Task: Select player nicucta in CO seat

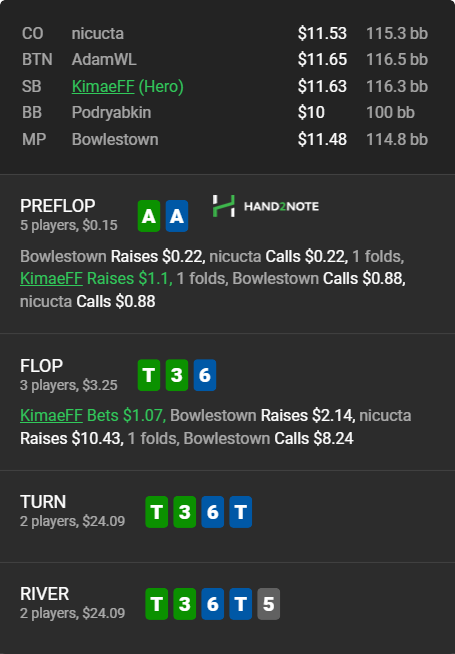Action: (98, 33)
